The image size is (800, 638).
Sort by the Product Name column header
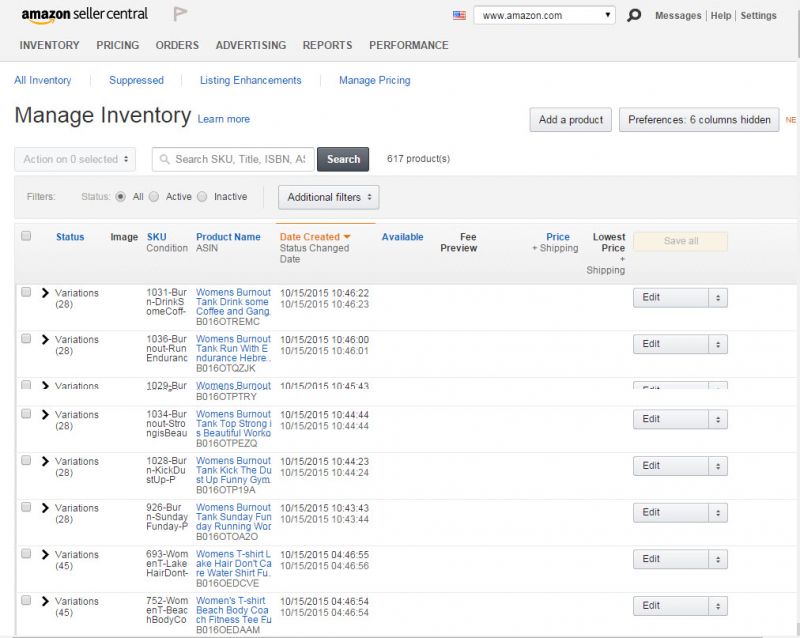click(228, 237)
